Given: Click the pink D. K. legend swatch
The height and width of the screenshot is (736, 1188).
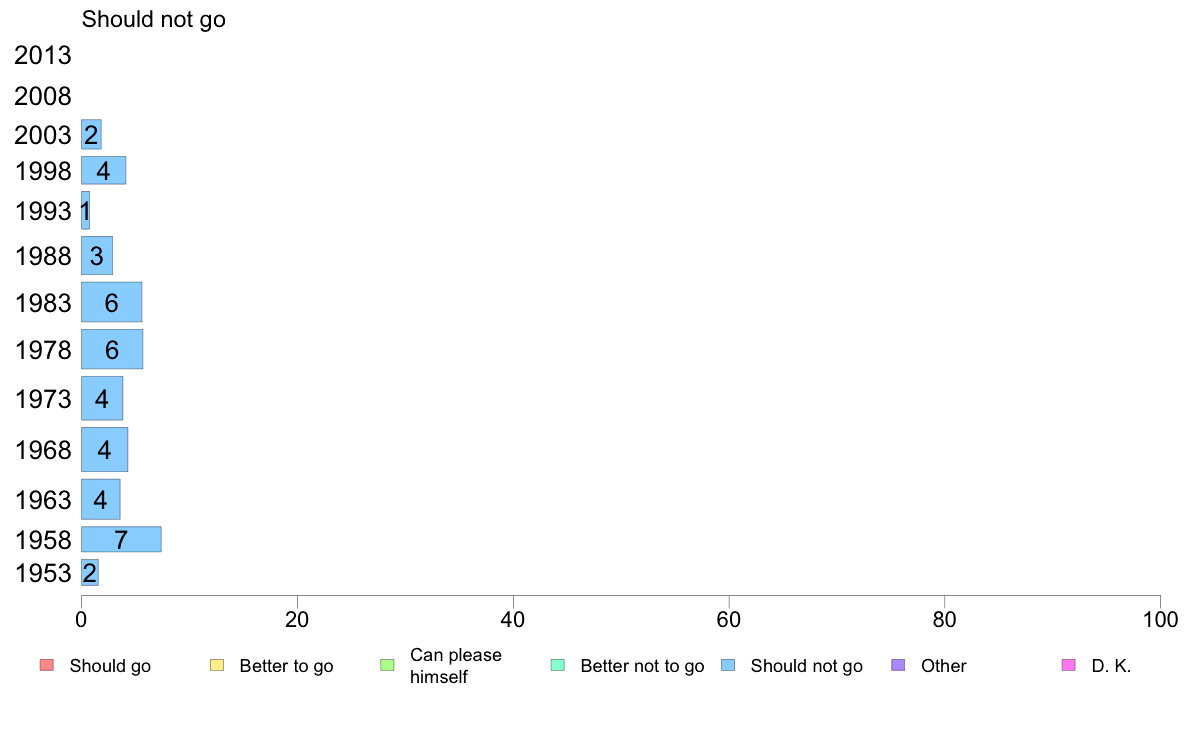Looking at the screenshot, I should point(1069,666).
